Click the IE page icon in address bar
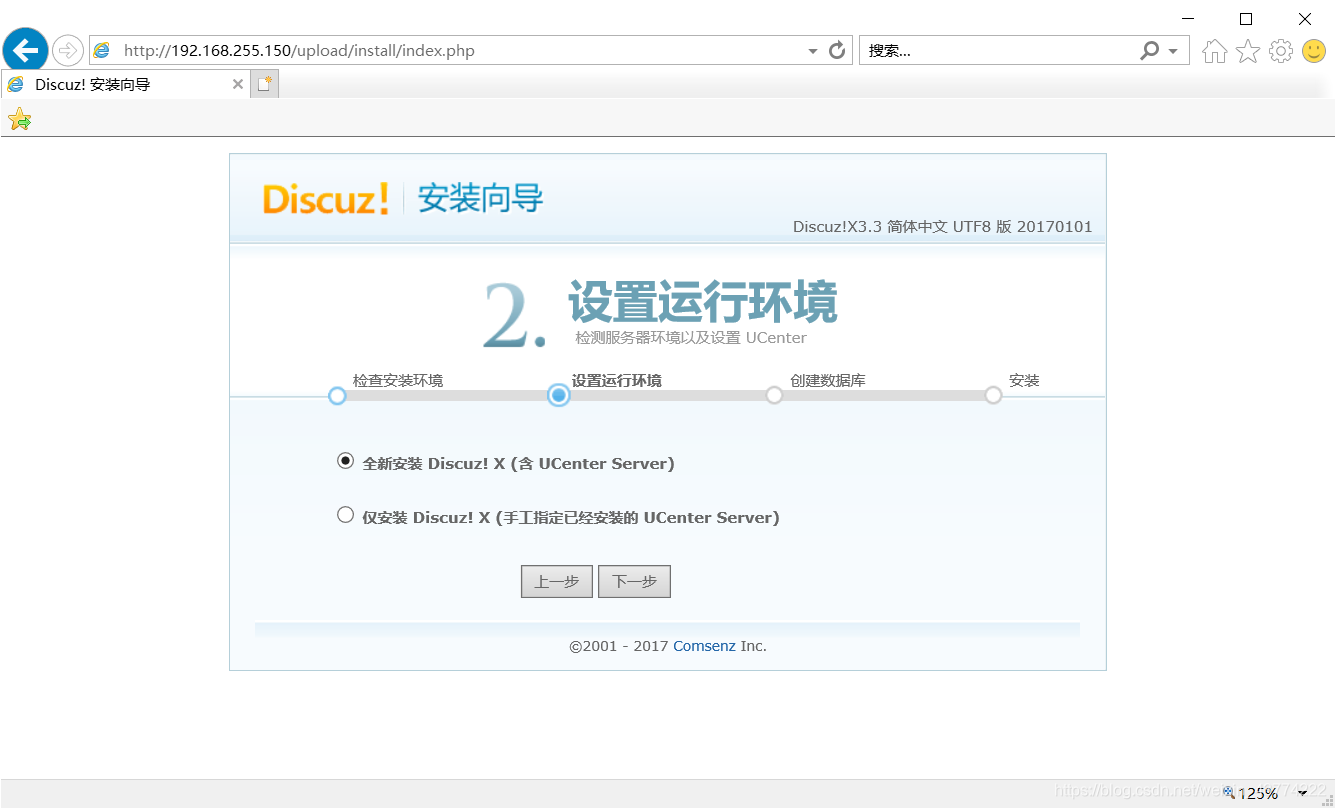Viewport: 1336px width, 809px height. [101, 50]
